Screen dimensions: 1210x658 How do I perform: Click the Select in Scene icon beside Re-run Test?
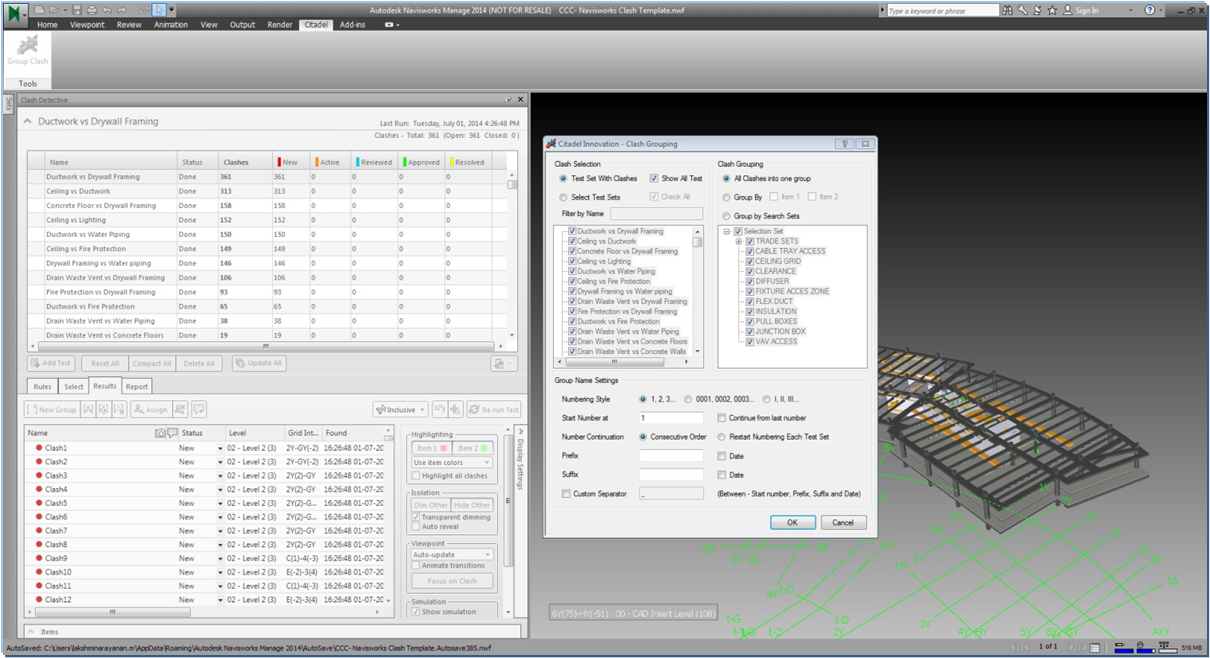click(455, 409)
